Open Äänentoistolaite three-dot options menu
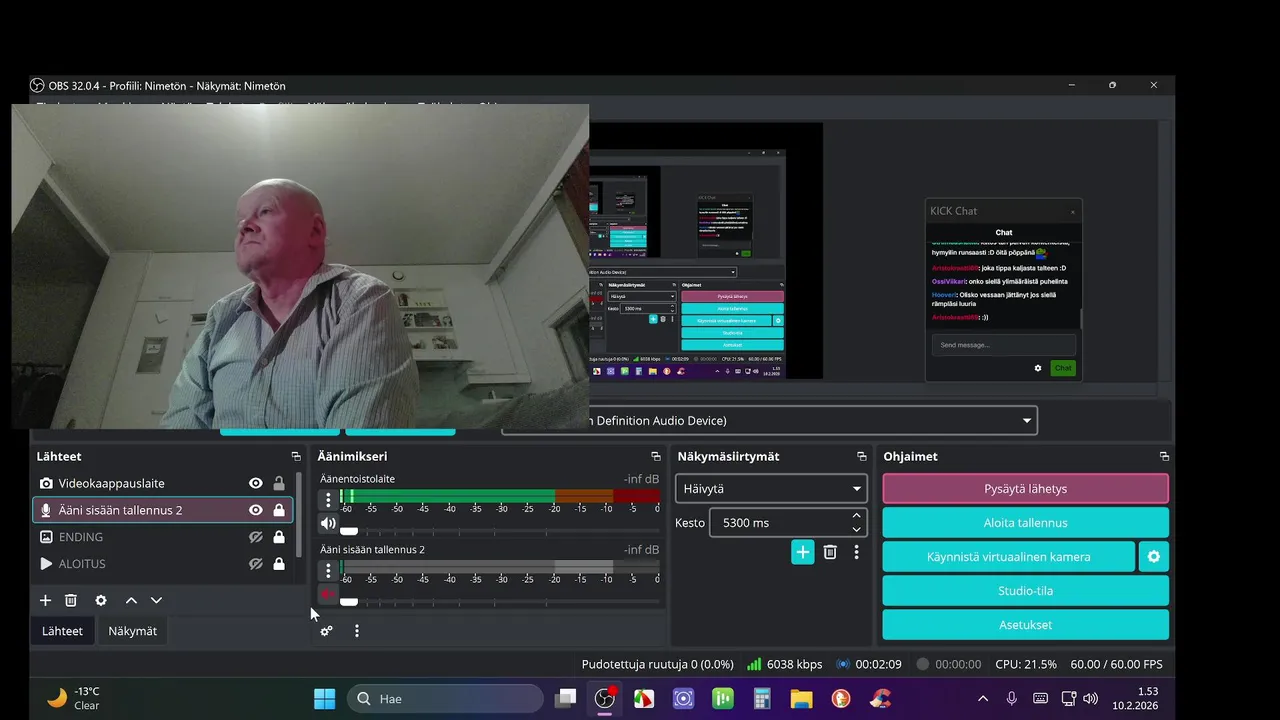The image size is (1280, 720). [x=328, y=500]
